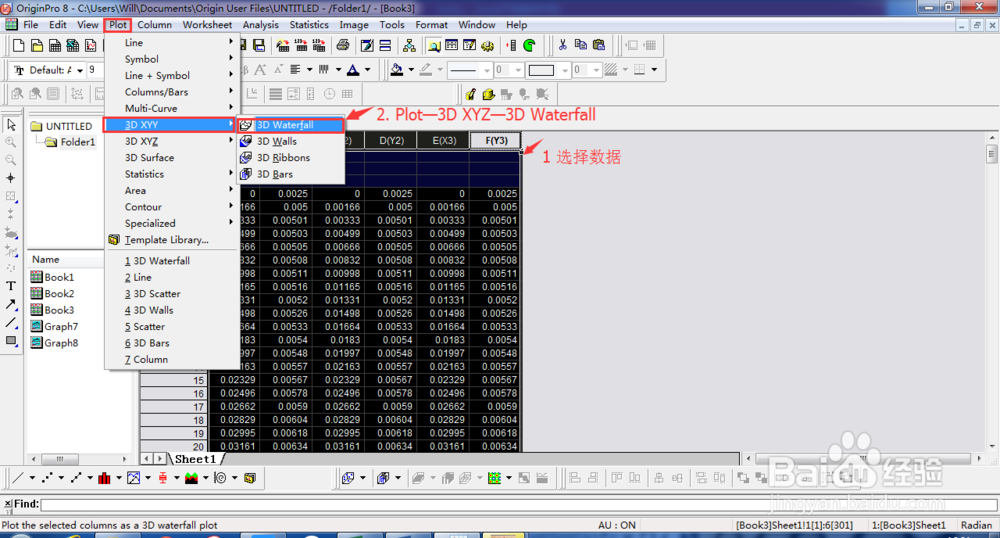Expand the Line submenu
This screenshot has height=538, width=1000.
coord(172,43)
